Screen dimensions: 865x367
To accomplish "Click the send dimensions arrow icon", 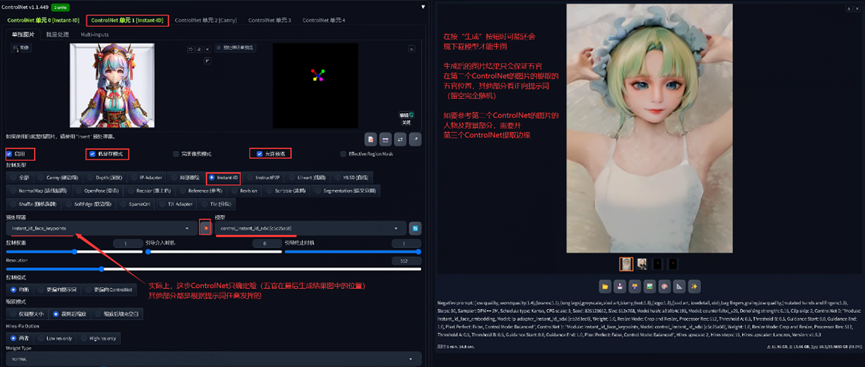I will coord(415,139).
